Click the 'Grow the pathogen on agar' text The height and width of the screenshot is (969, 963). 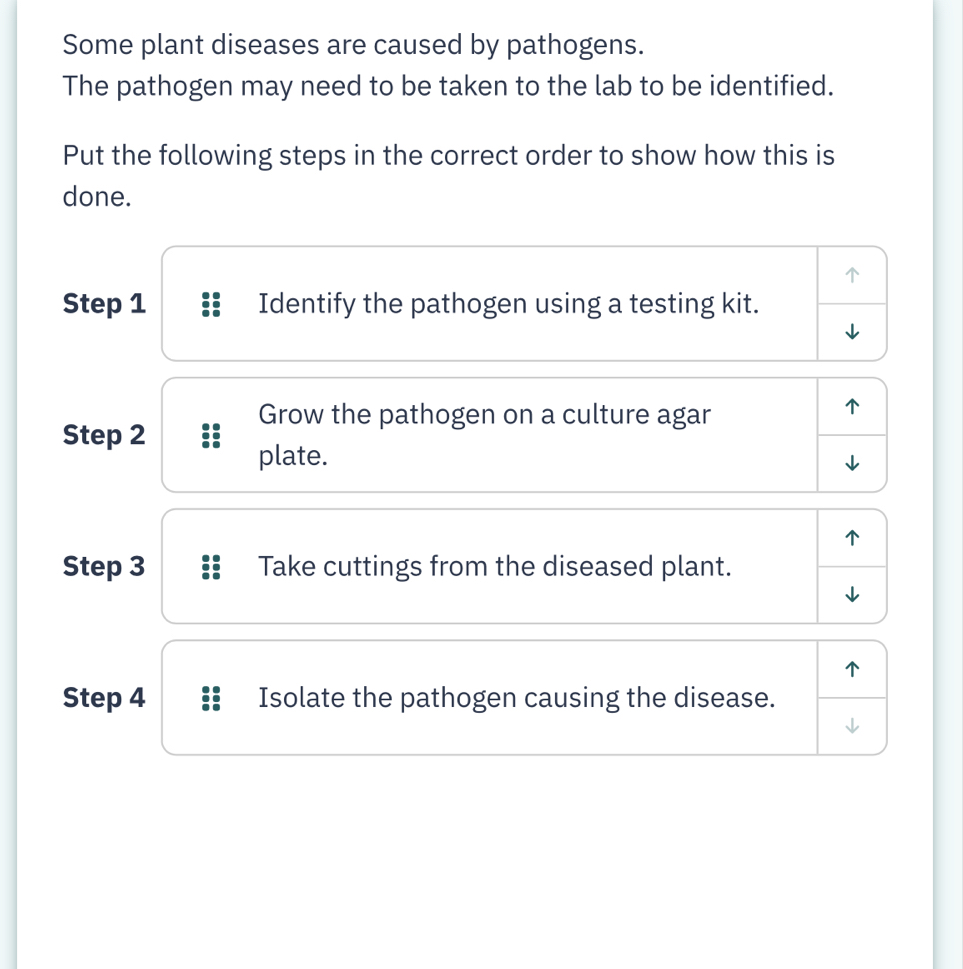tap(484, 435)
